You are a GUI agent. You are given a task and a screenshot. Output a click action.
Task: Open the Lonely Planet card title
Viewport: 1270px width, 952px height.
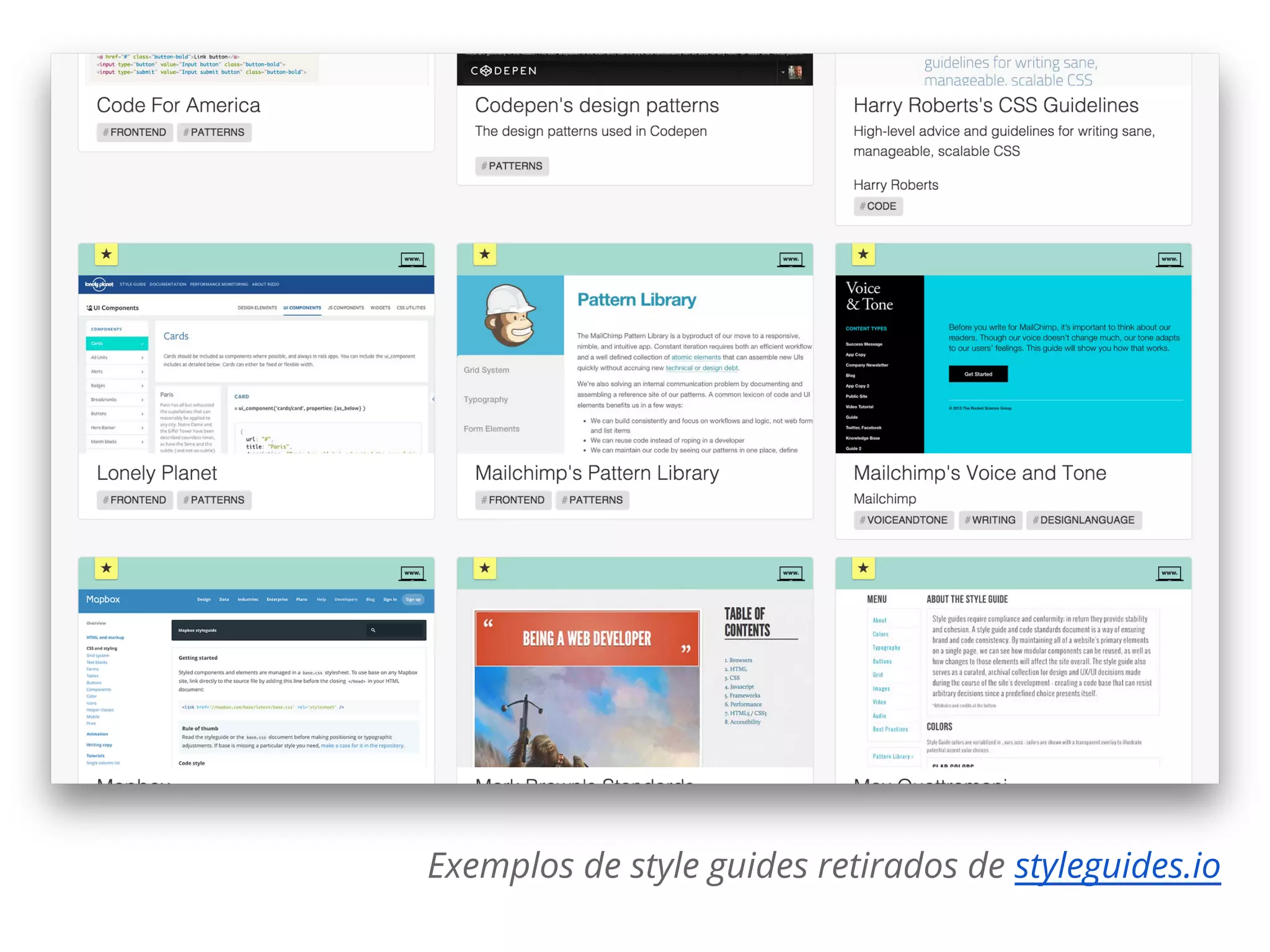157,473
